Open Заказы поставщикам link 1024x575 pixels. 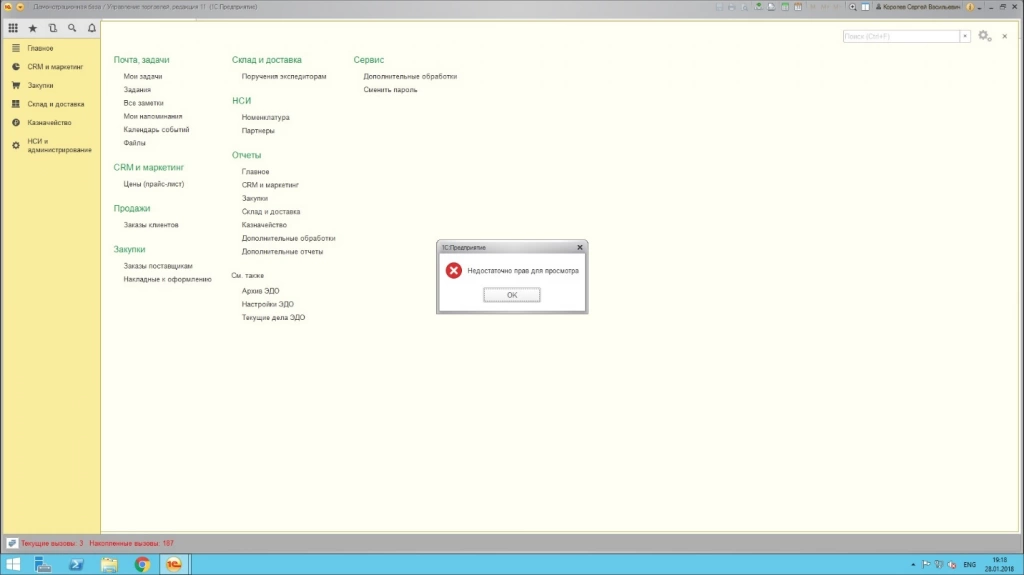point(158,266)
